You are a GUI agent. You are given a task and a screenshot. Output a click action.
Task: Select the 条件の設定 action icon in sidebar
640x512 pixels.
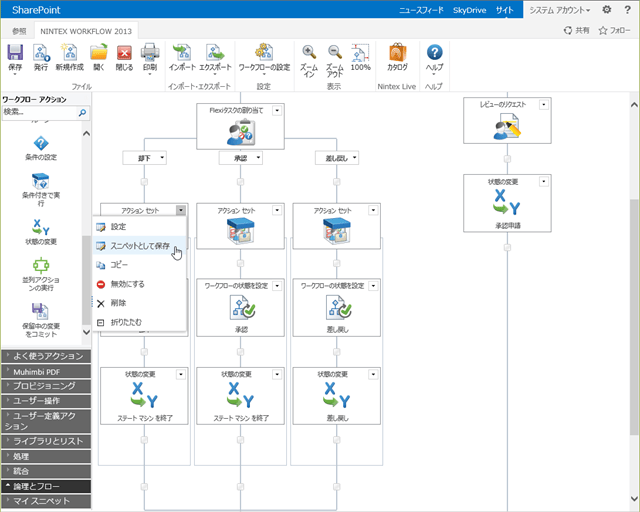point(41,144)
